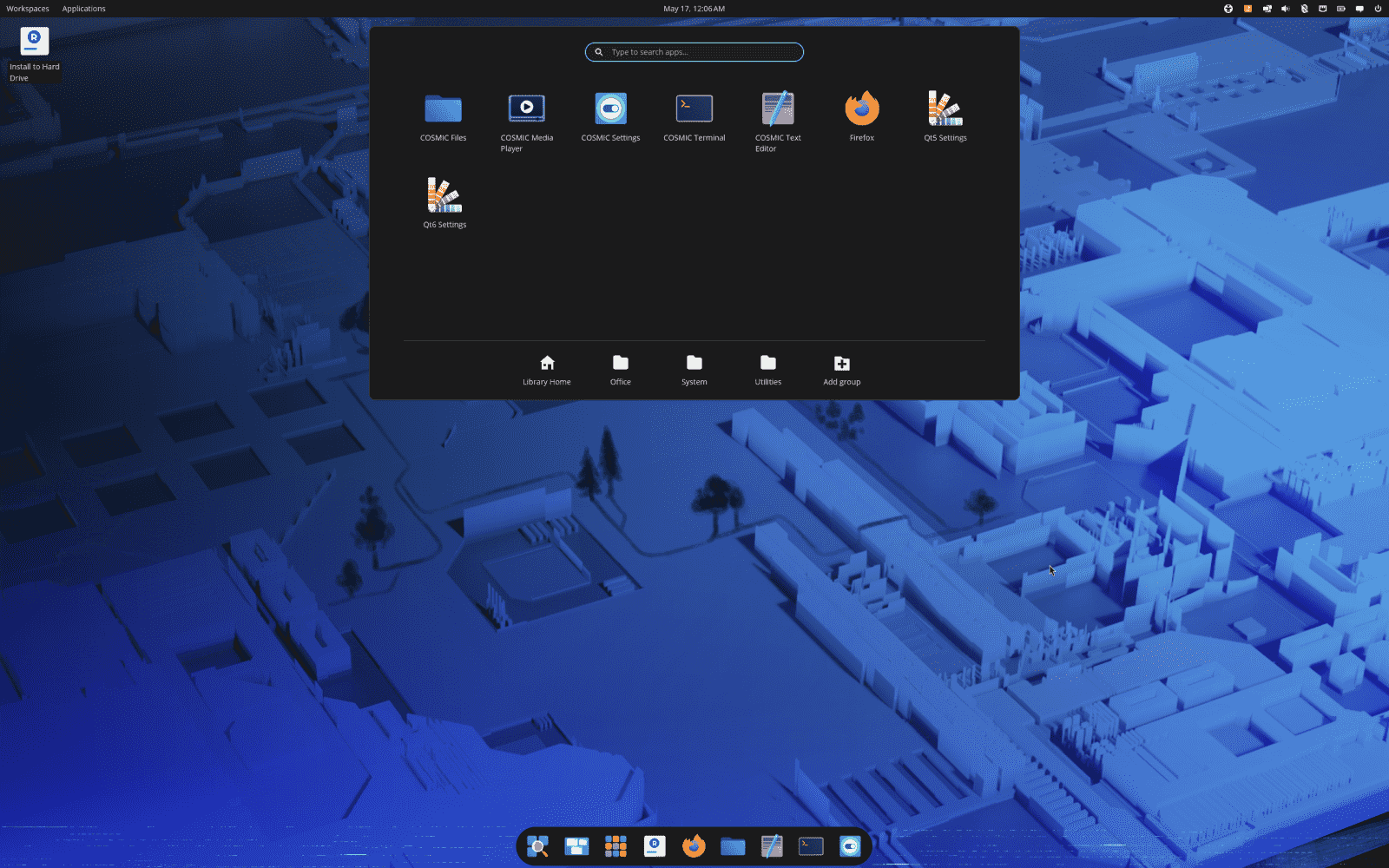Launch COSMIC Media Player from the library

(x=526, y=122)
